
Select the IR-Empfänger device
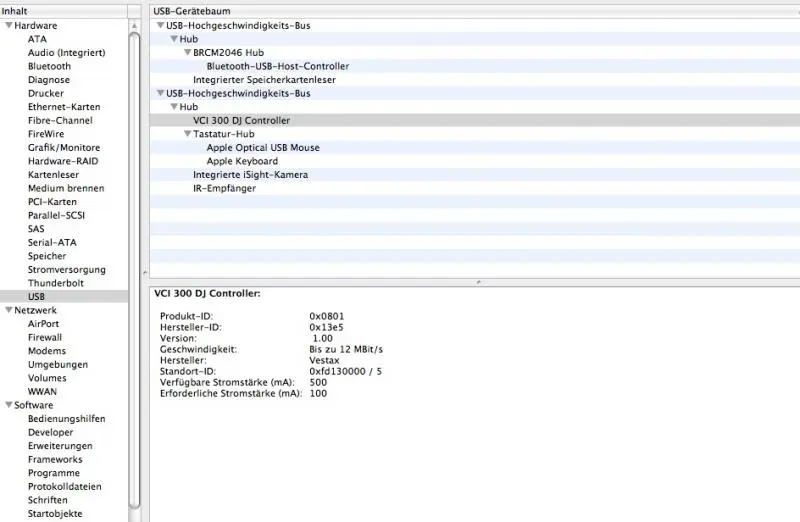coord(224,188)
